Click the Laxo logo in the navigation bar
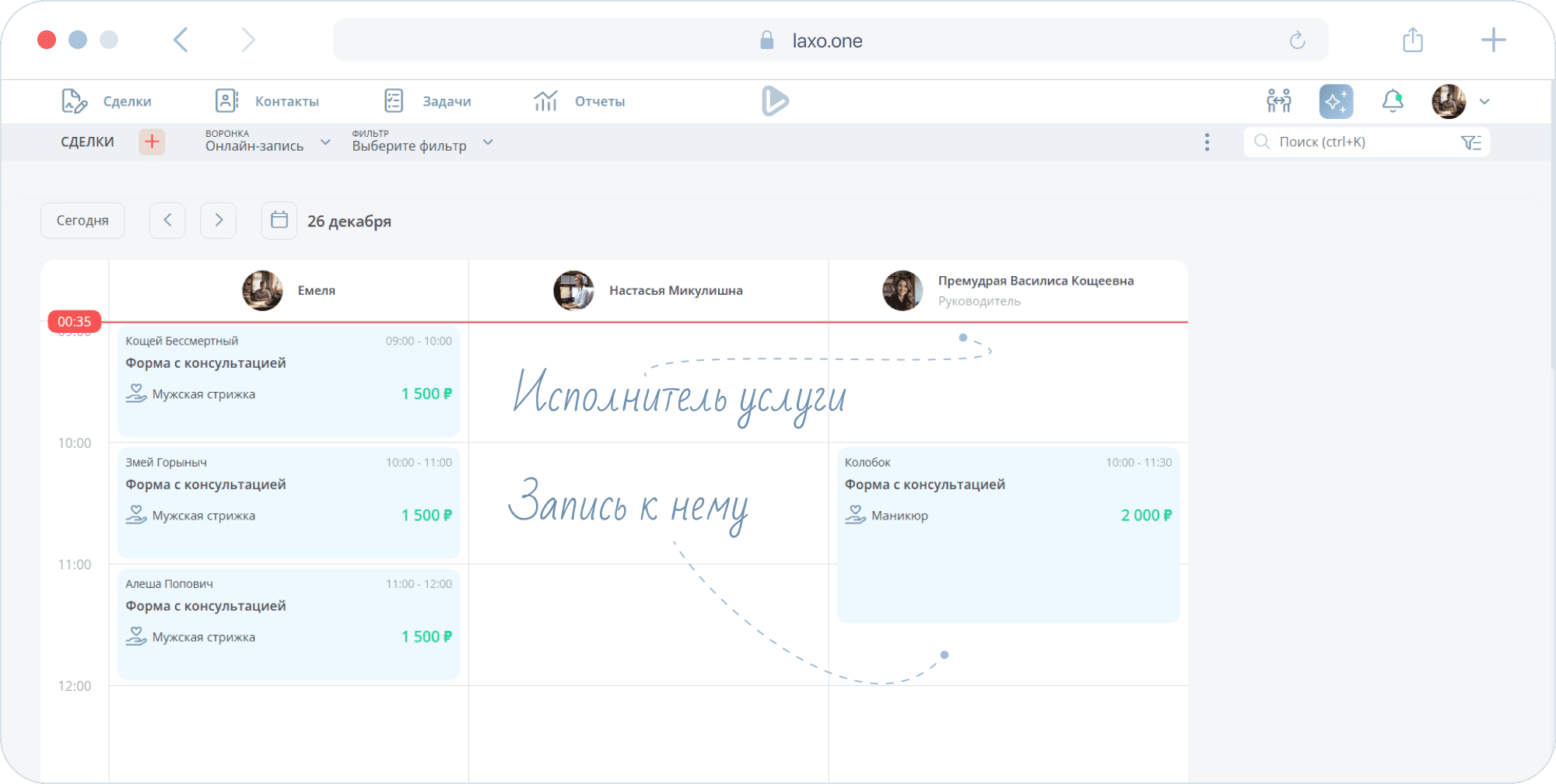1556x784 pixels. tap(775, 101)
